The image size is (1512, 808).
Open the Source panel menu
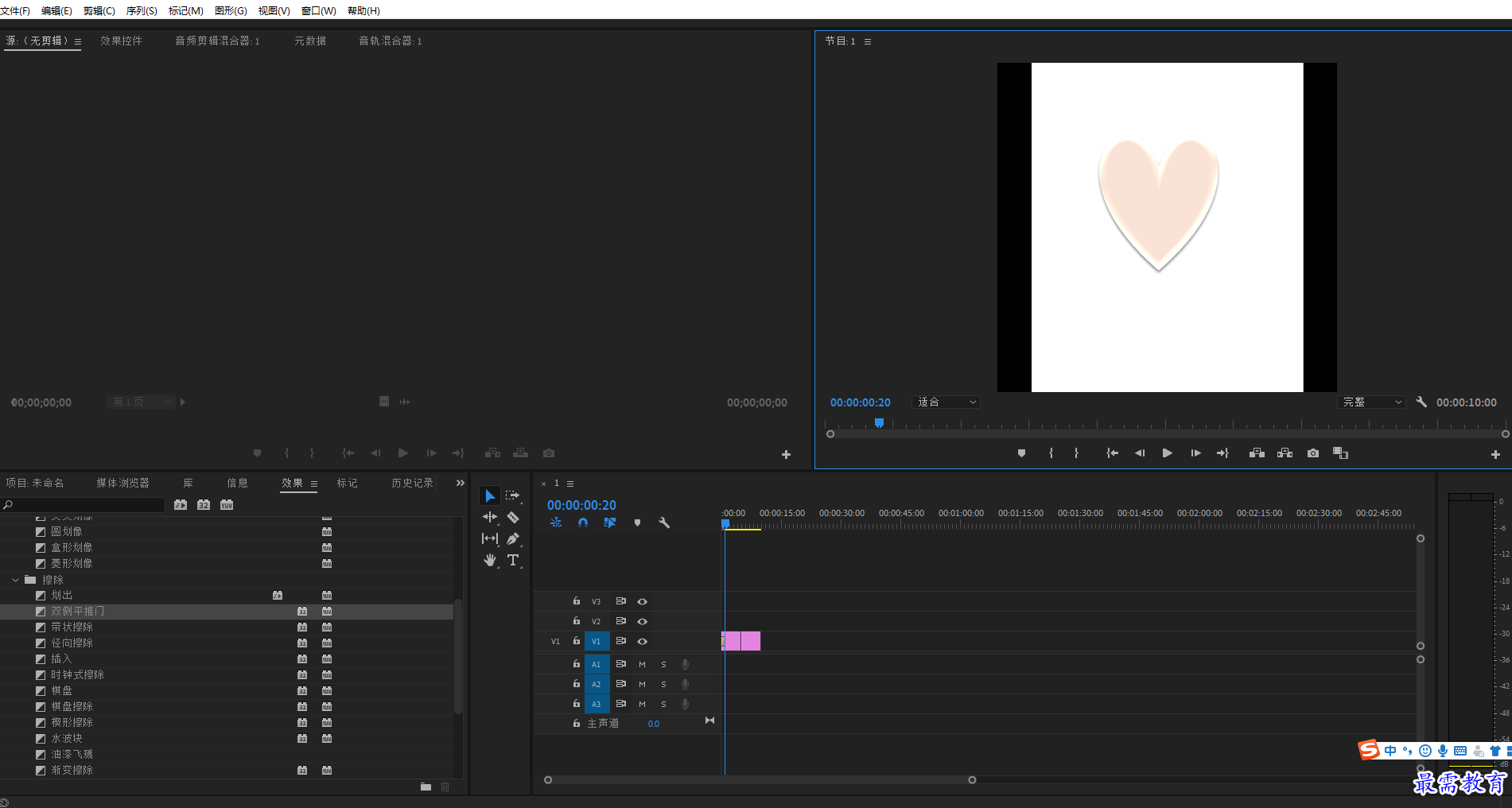(x=78, y=41)
